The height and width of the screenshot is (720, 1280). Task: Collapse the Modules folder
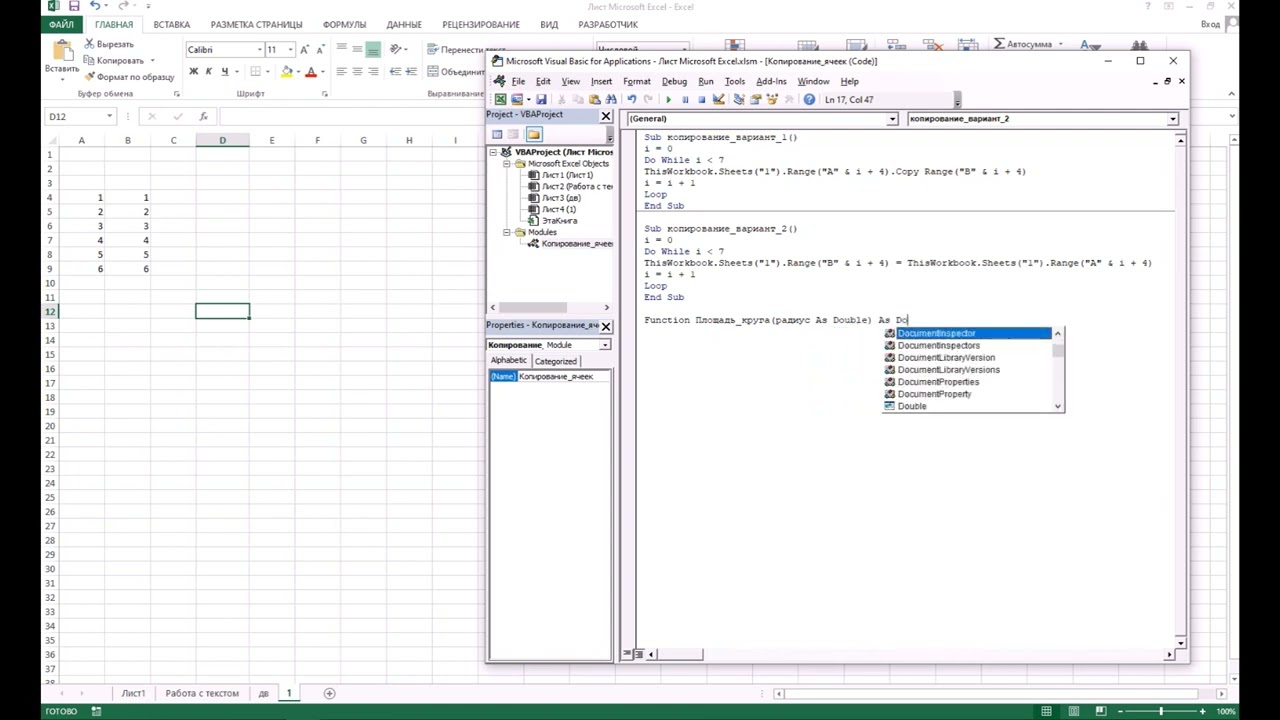click(x=507, y=232)
